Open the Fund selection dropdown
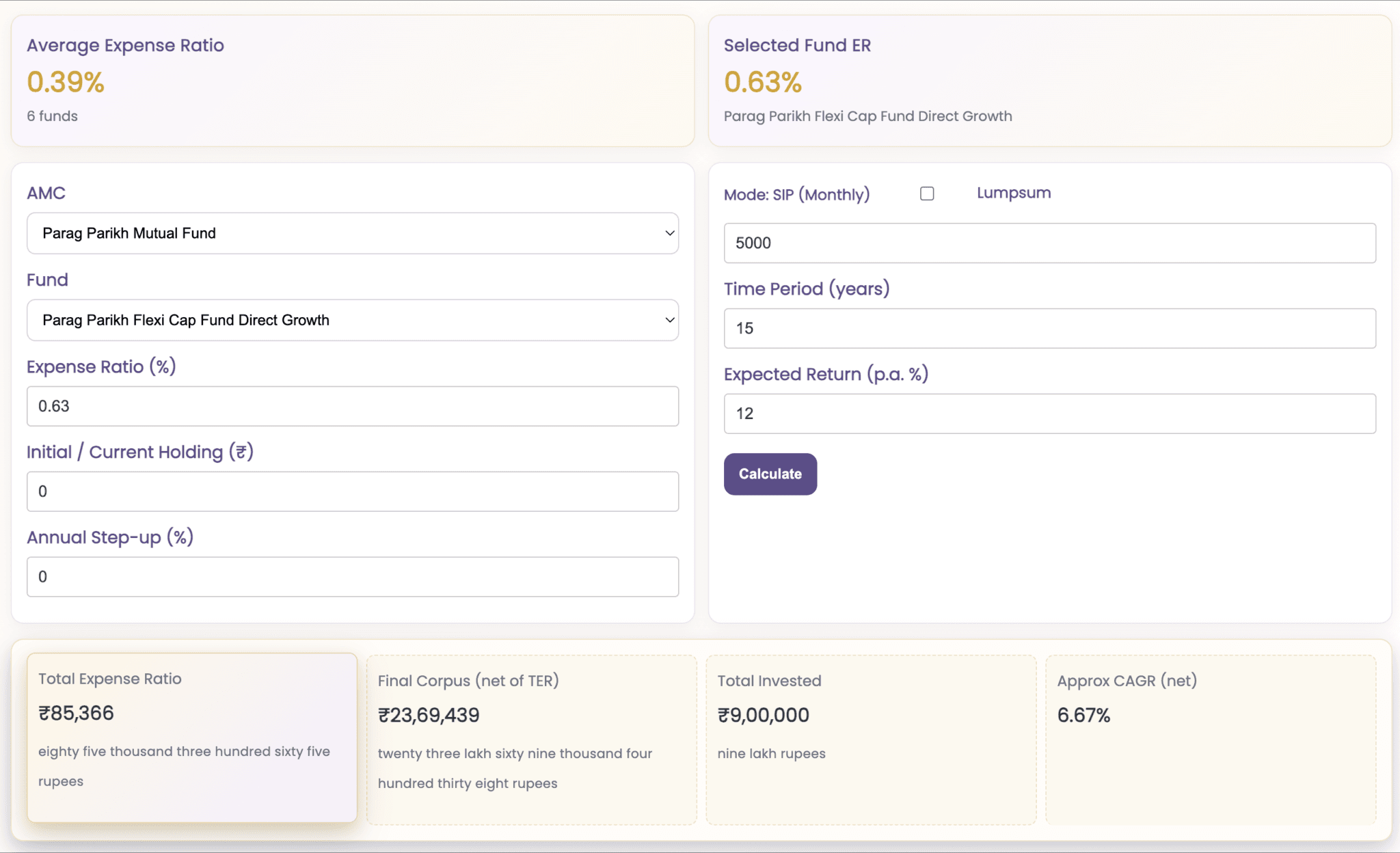 [x=352, y=320]
